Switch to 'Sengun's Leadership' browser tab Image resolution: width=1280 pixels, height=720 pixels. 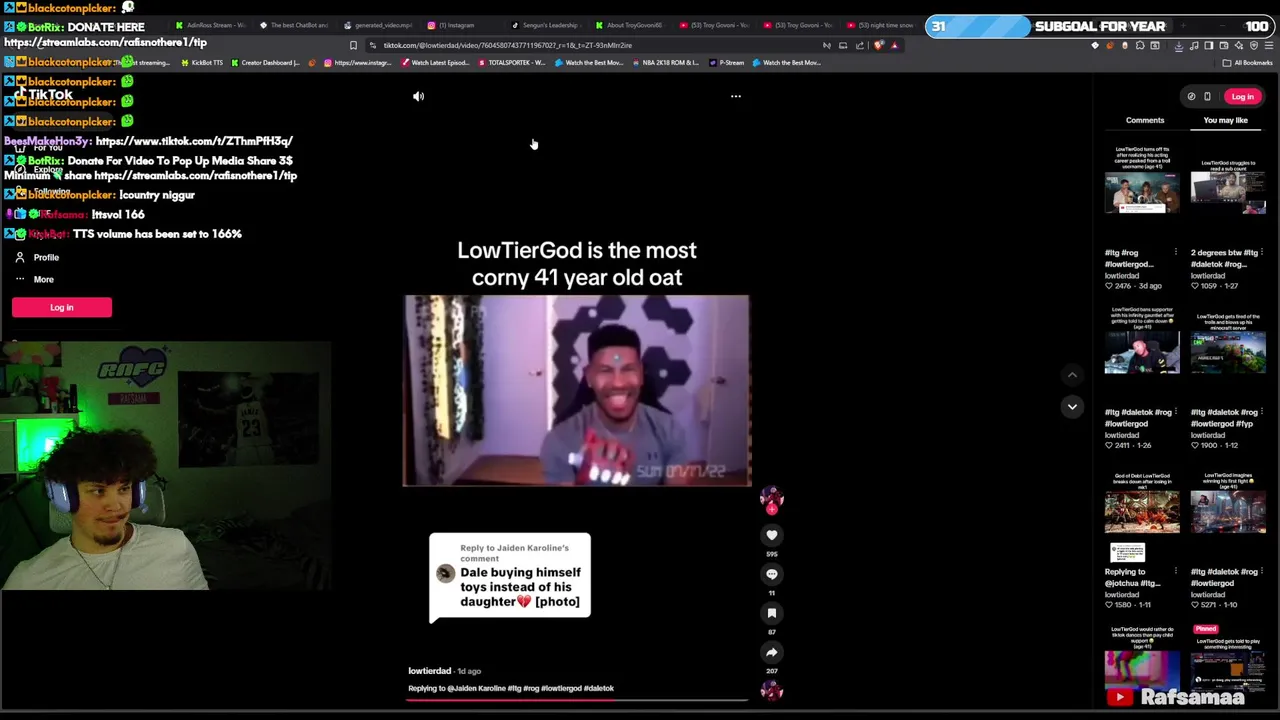(545, 25)
